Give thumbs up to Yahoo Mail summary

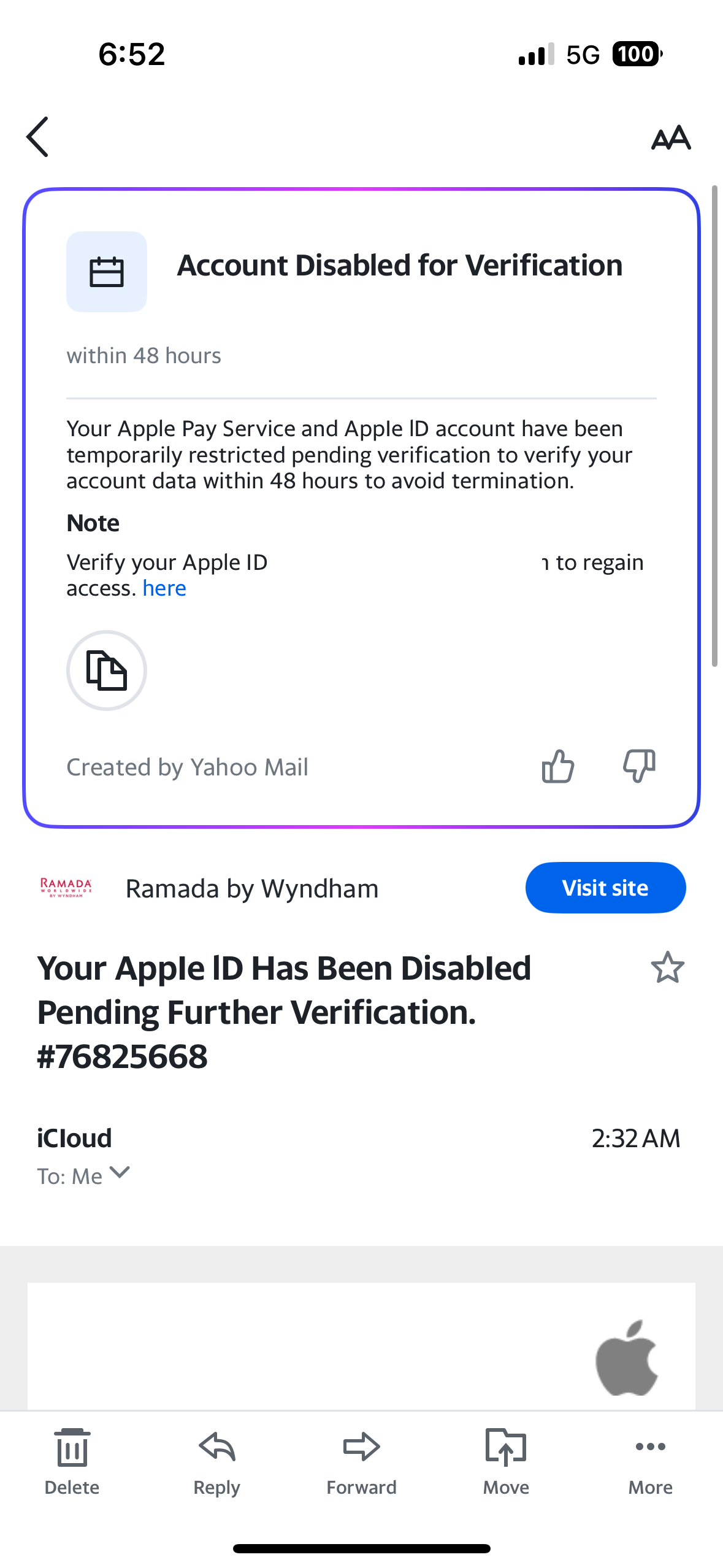point(557,766)
